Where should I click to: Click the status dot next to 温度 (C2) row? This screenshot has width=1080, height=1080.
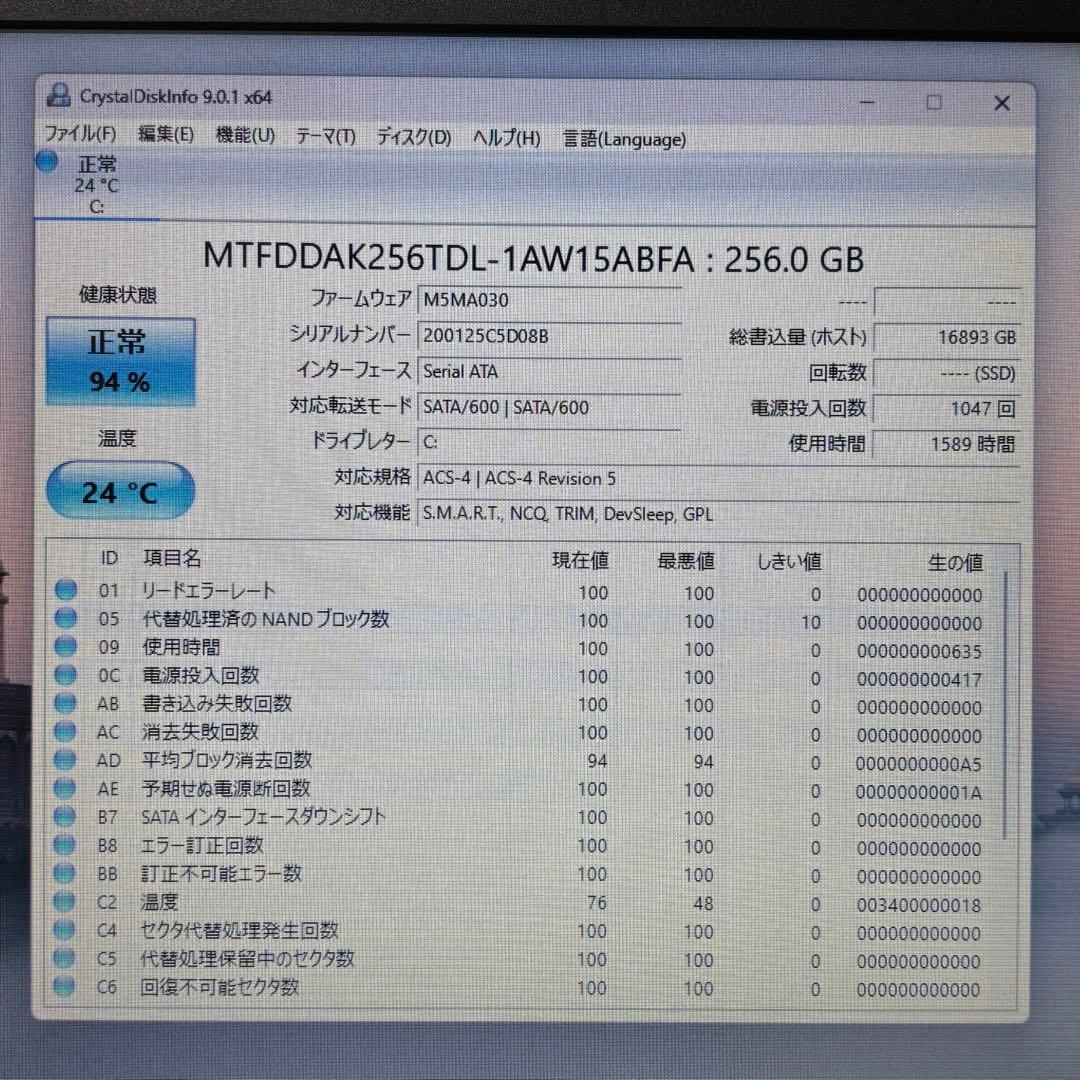(64, 902)
